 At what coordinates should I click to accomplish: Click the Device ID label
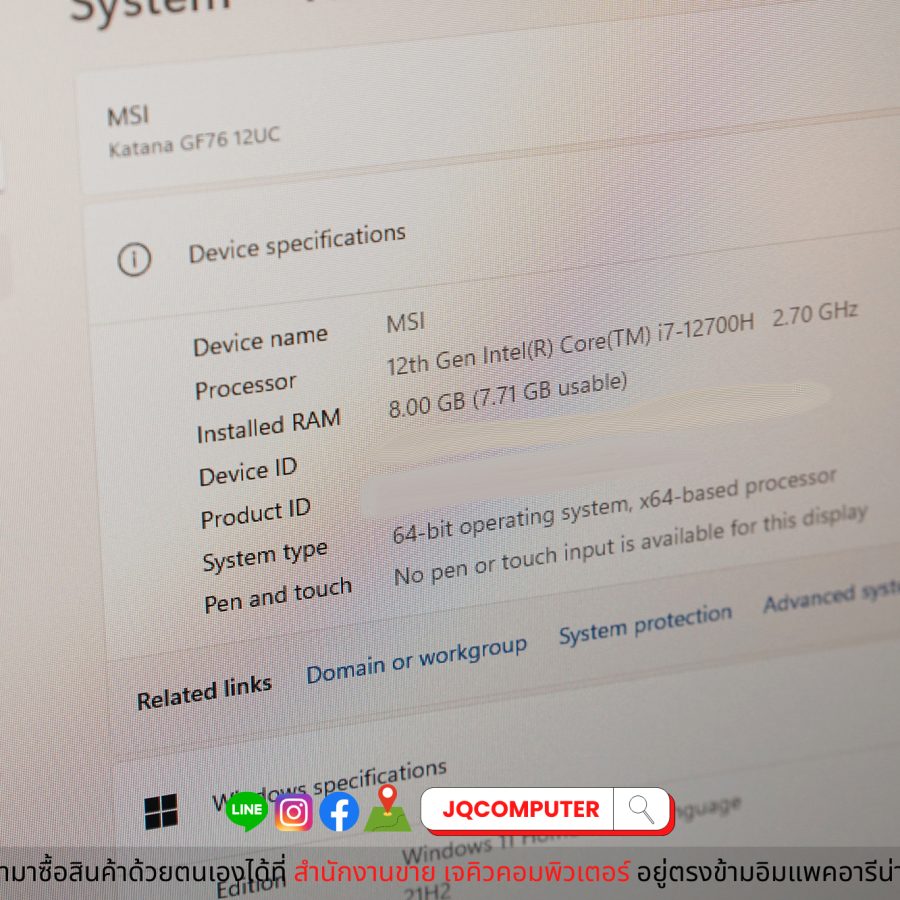click(248, 472)
